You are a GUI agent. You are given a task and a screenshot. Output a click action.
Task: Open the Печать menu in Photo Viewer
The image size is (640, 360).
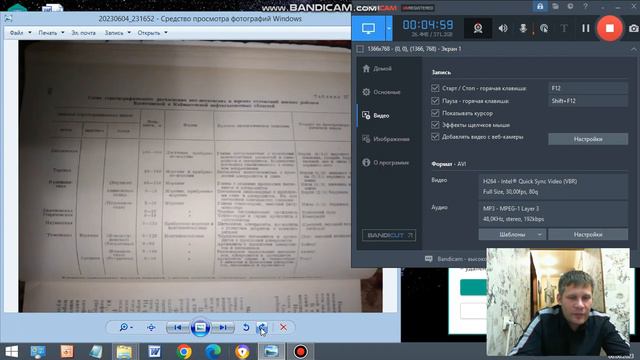(51, 33)
